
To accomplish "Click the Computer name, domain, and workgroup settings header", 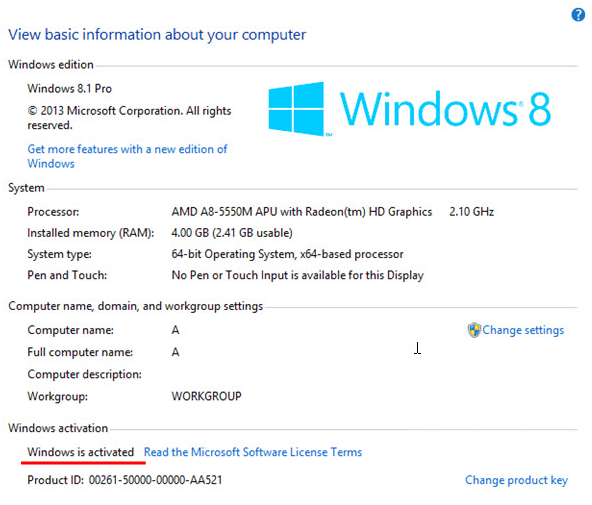I will 136,306.
